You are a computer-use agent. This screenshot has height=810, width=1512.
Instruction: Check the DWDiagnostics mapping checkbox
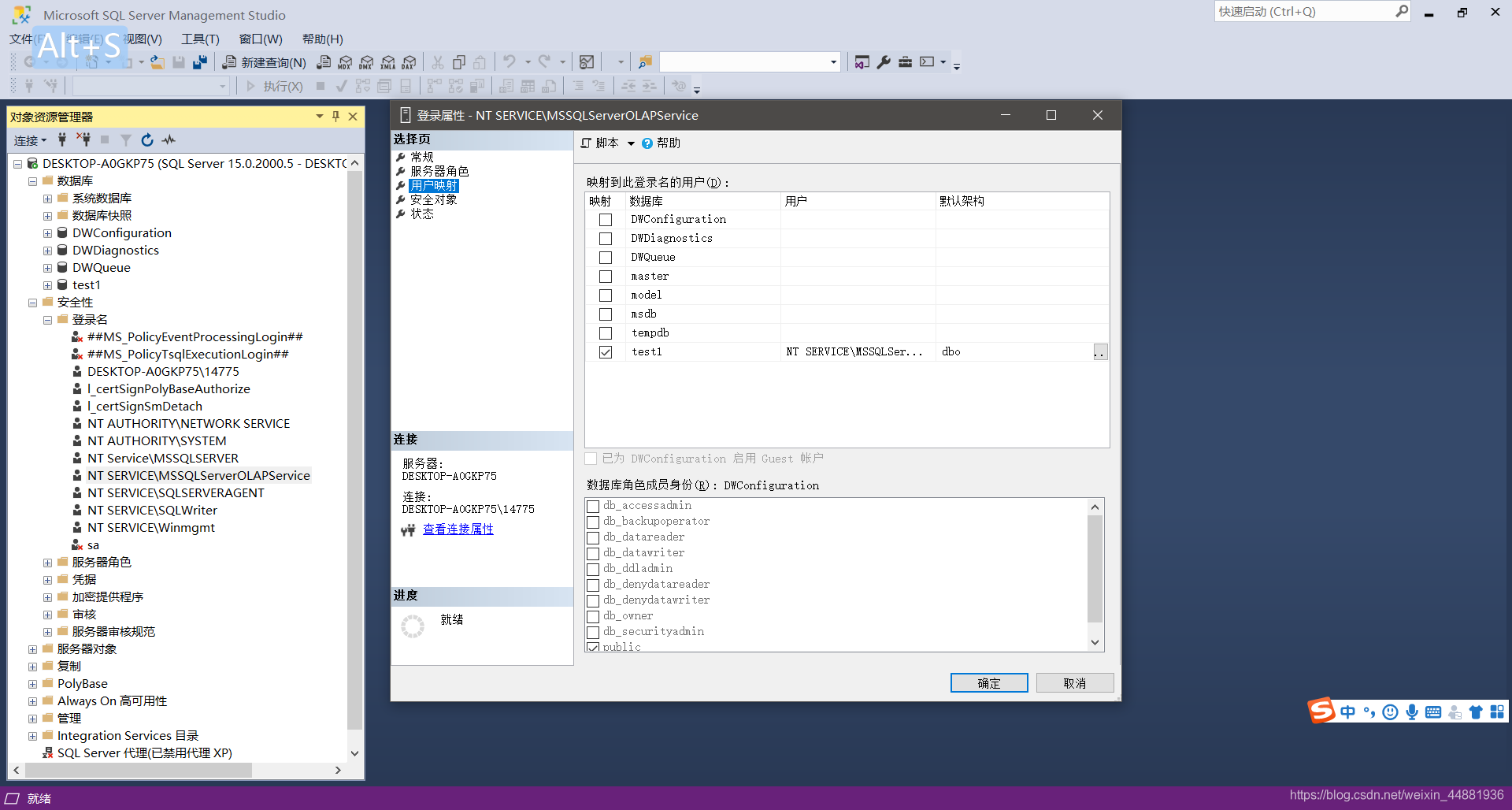point(606,239)
